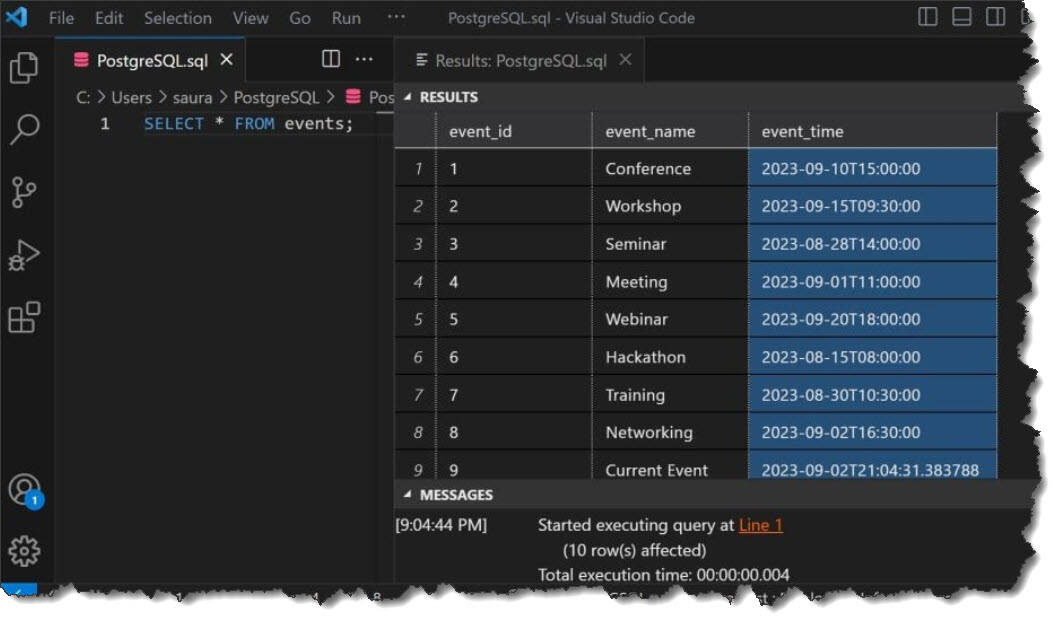This screenshot has height=627, width=1063.
Task: Open the Run and Debug view
Action: [24, 256]
